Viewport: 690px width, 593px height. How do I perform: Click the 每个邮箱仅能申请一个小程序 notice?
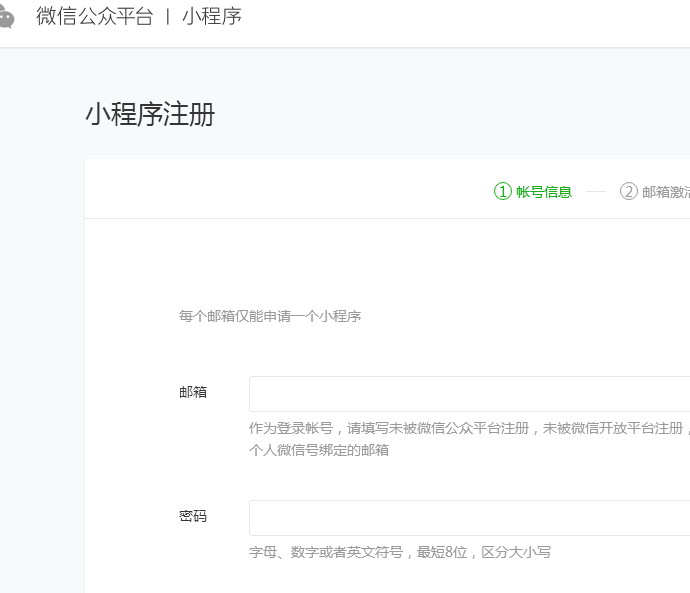click(270, 316)
